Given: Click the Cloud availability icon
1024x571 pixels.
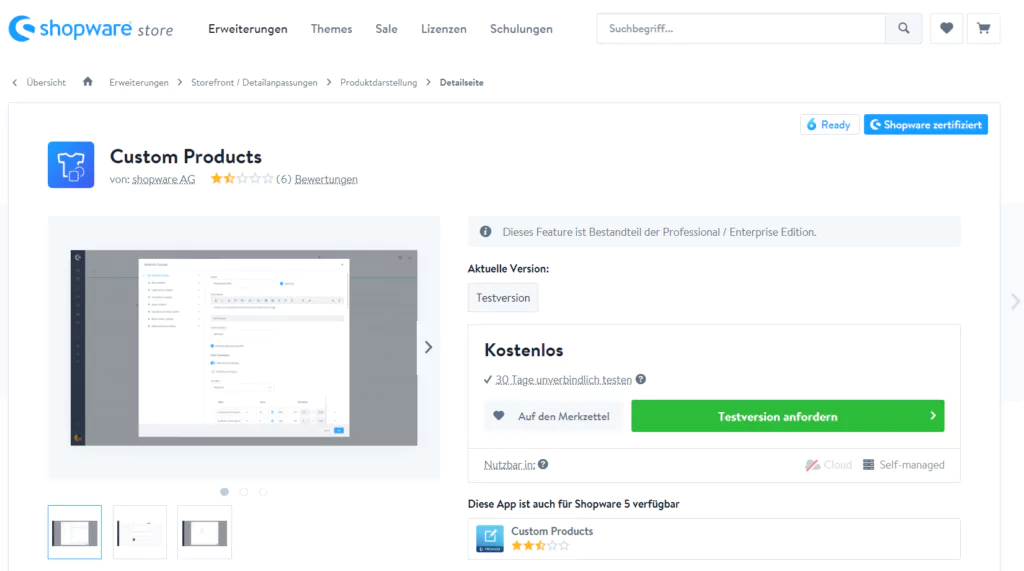Looking at the screenshot, I should click(x=812, y=465).
